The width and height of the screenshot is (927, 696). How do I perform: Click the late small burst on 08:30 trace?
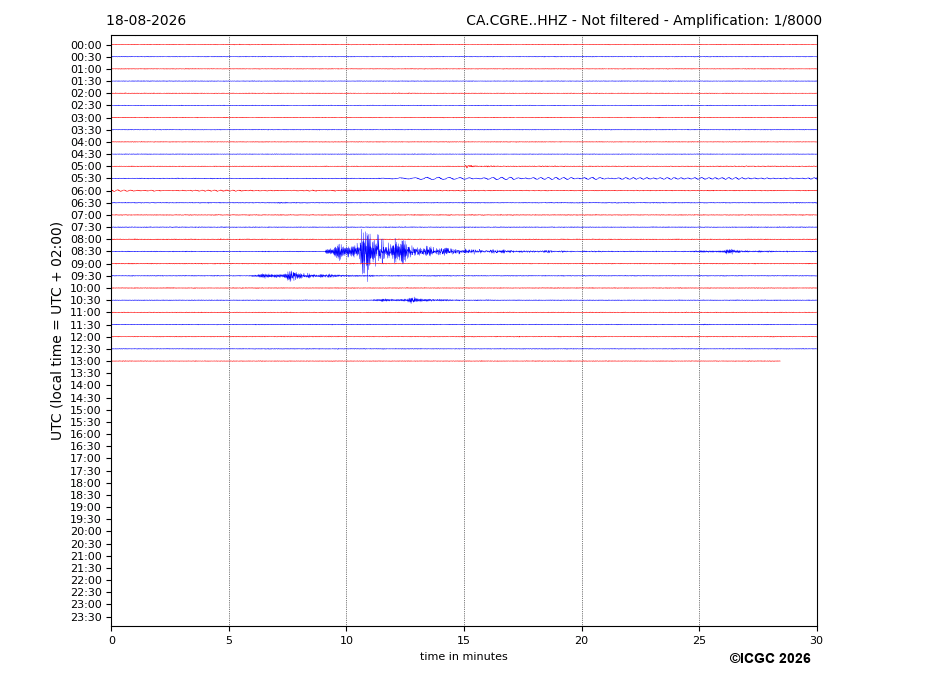pyautogui.click(x=731, y=251)
